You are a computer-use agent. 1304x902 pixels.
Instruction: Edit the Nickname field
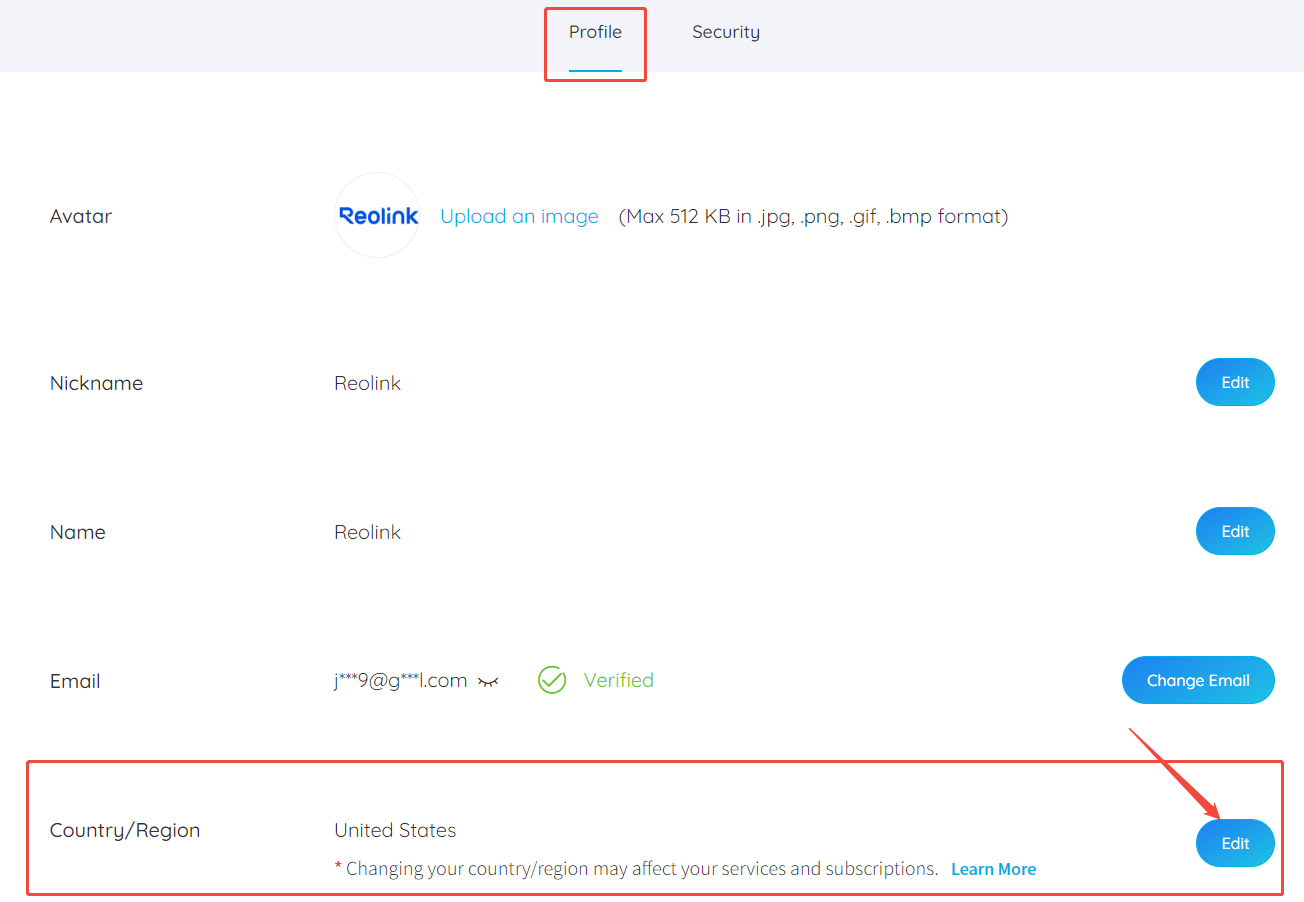tap(1235, 382)
